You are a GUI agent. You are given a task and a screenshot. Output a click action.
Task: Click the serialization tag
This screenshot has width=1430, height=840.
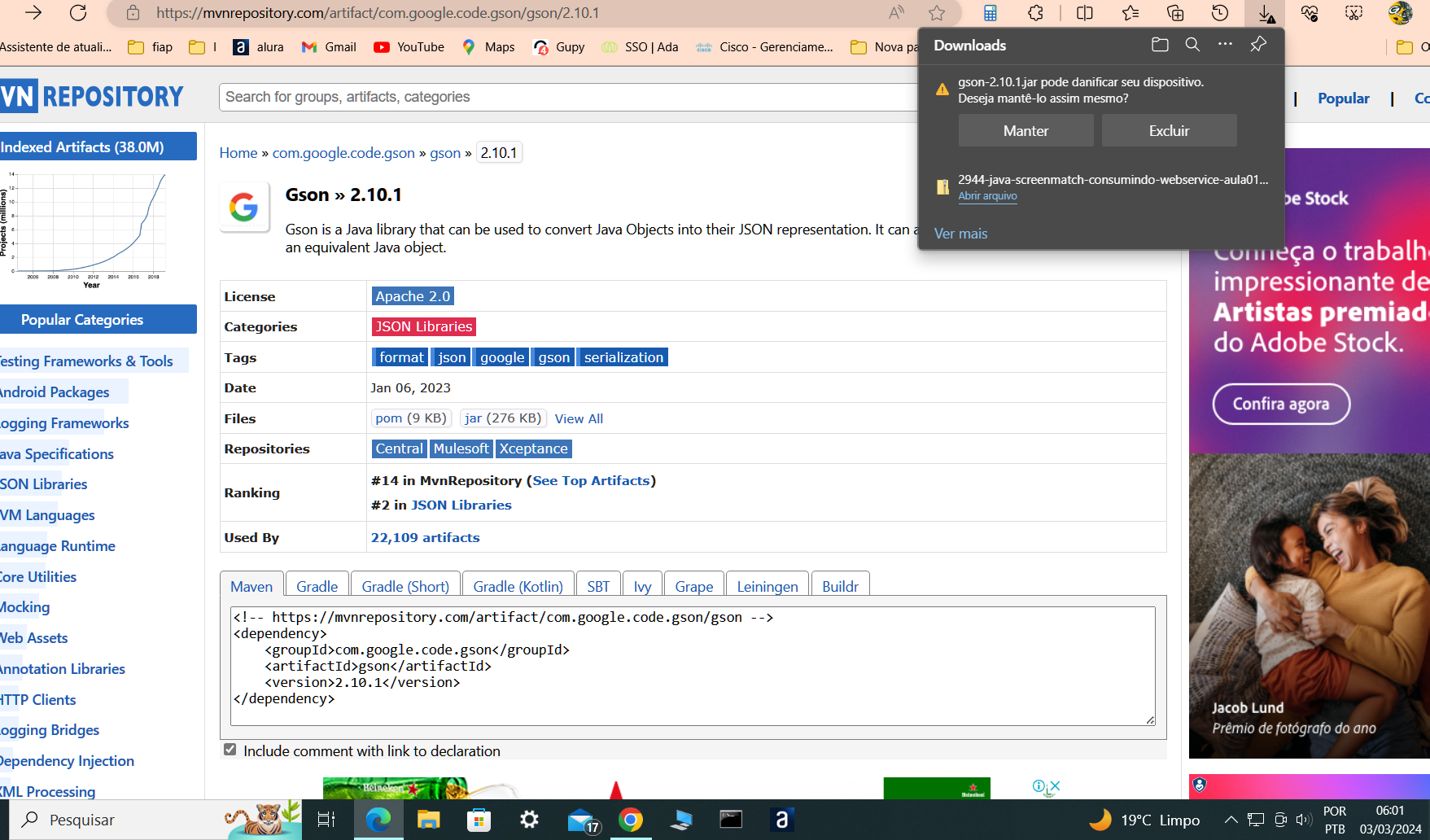(623, 357)
